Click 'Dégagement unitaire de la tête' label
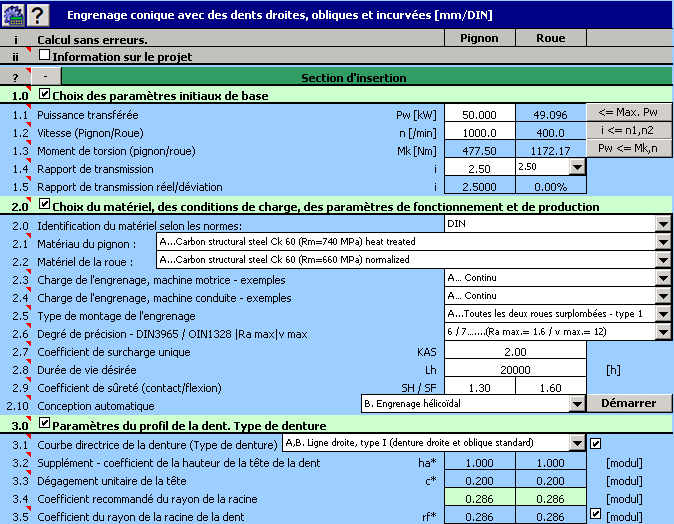674x524 pixels. tap(112, 481)
